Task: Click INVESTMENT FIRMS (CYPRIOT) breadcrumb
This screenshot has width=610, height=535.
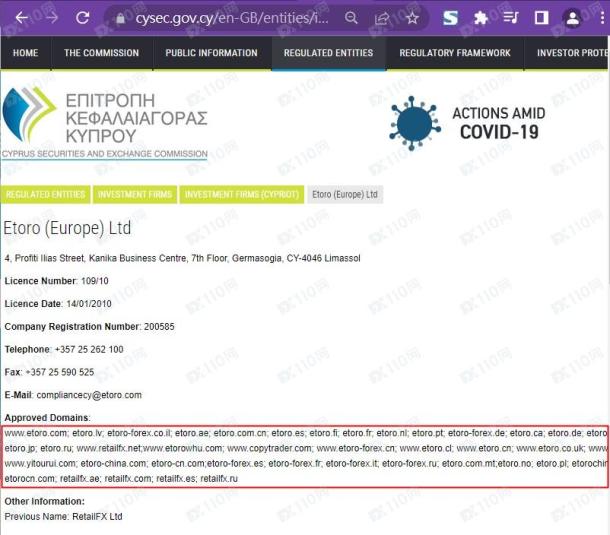Action: click(x=242, y=195)
